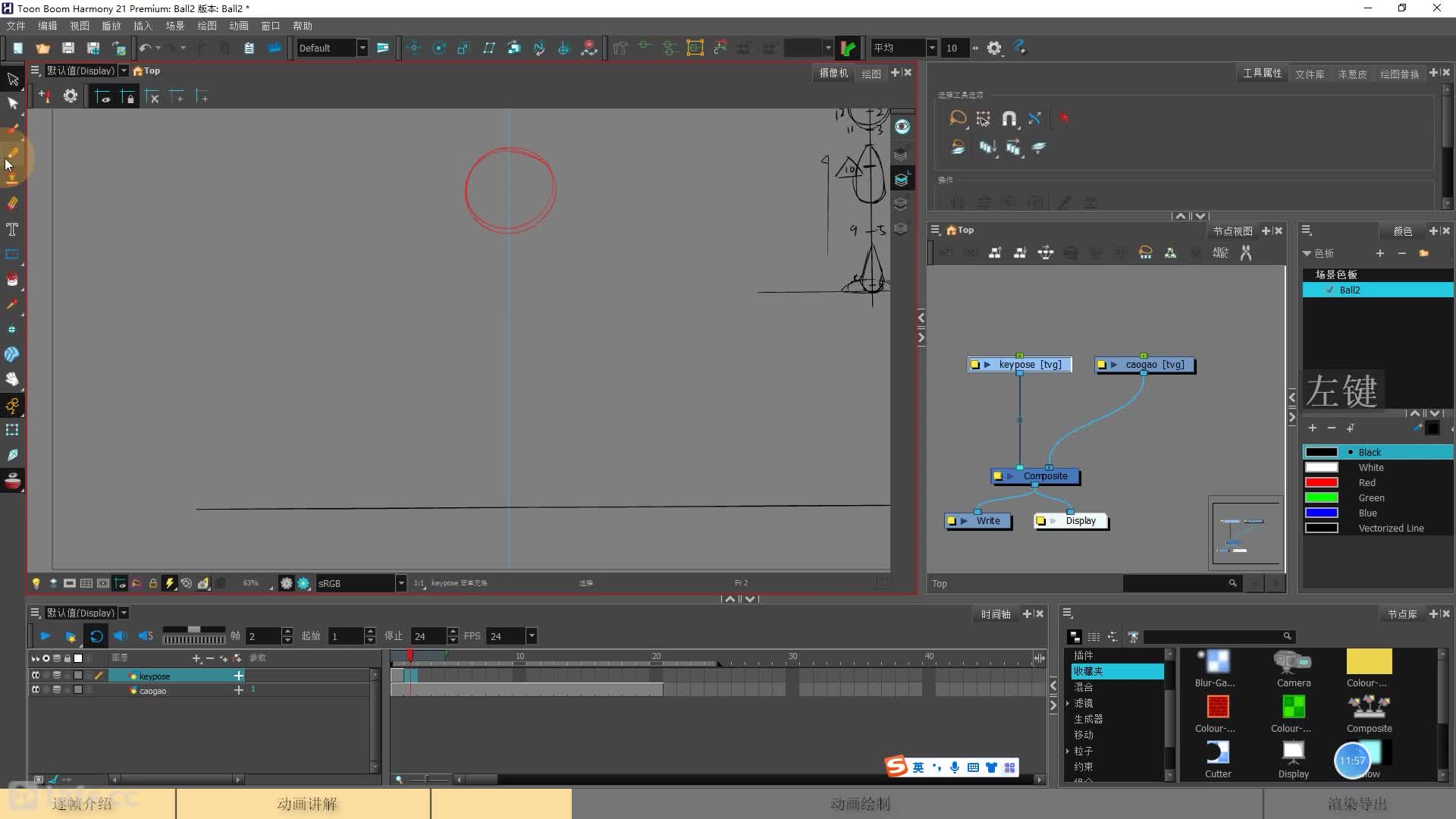The height and width of the screenshot is (819, 1456).
Task: Select the Red colour swatch
Action: [x=1321, y=482]
